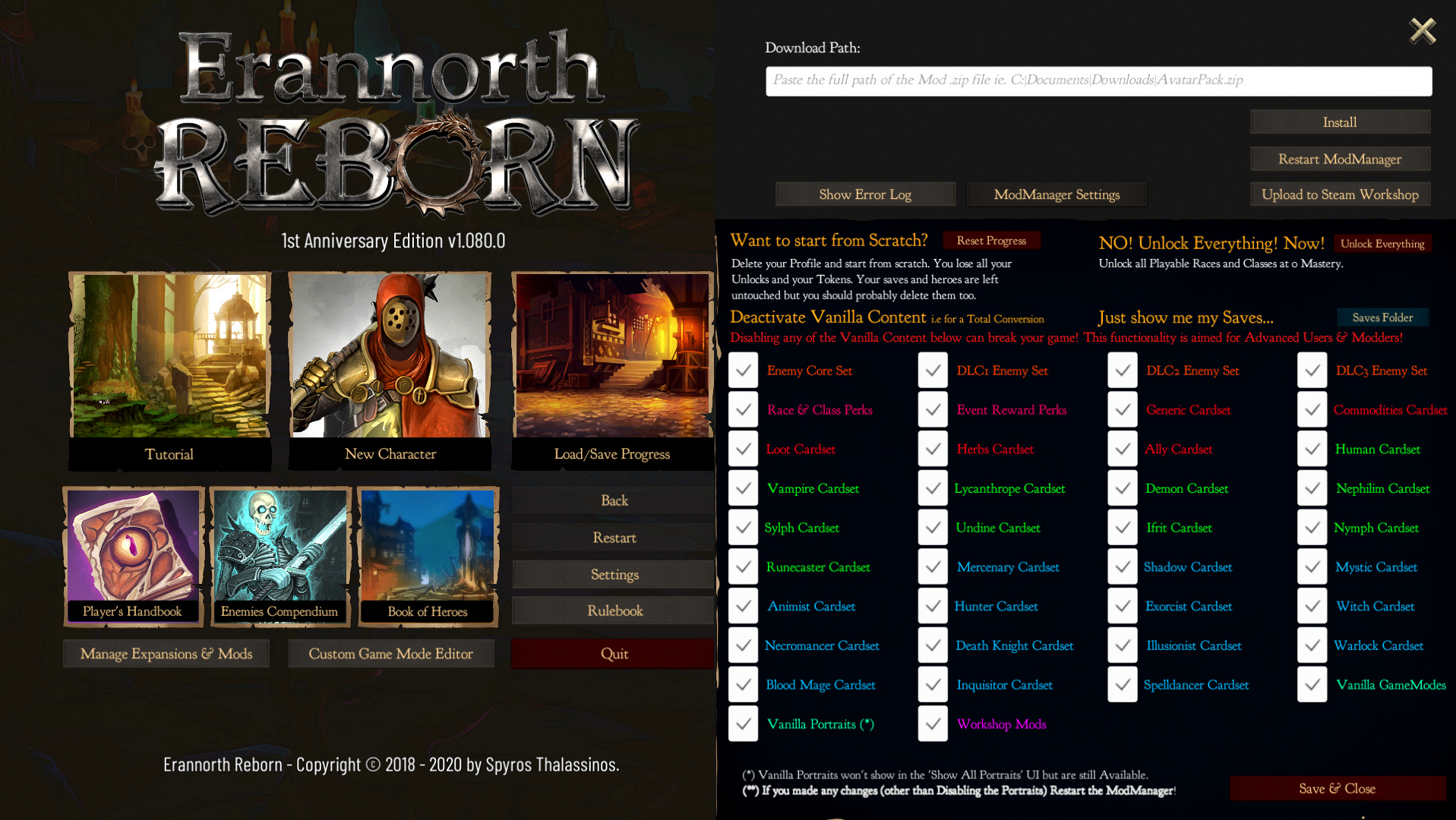Viewport: 1456px width, 820px height.
Task: Open Custom Game Mode Editor
Action: click(390, 654)
